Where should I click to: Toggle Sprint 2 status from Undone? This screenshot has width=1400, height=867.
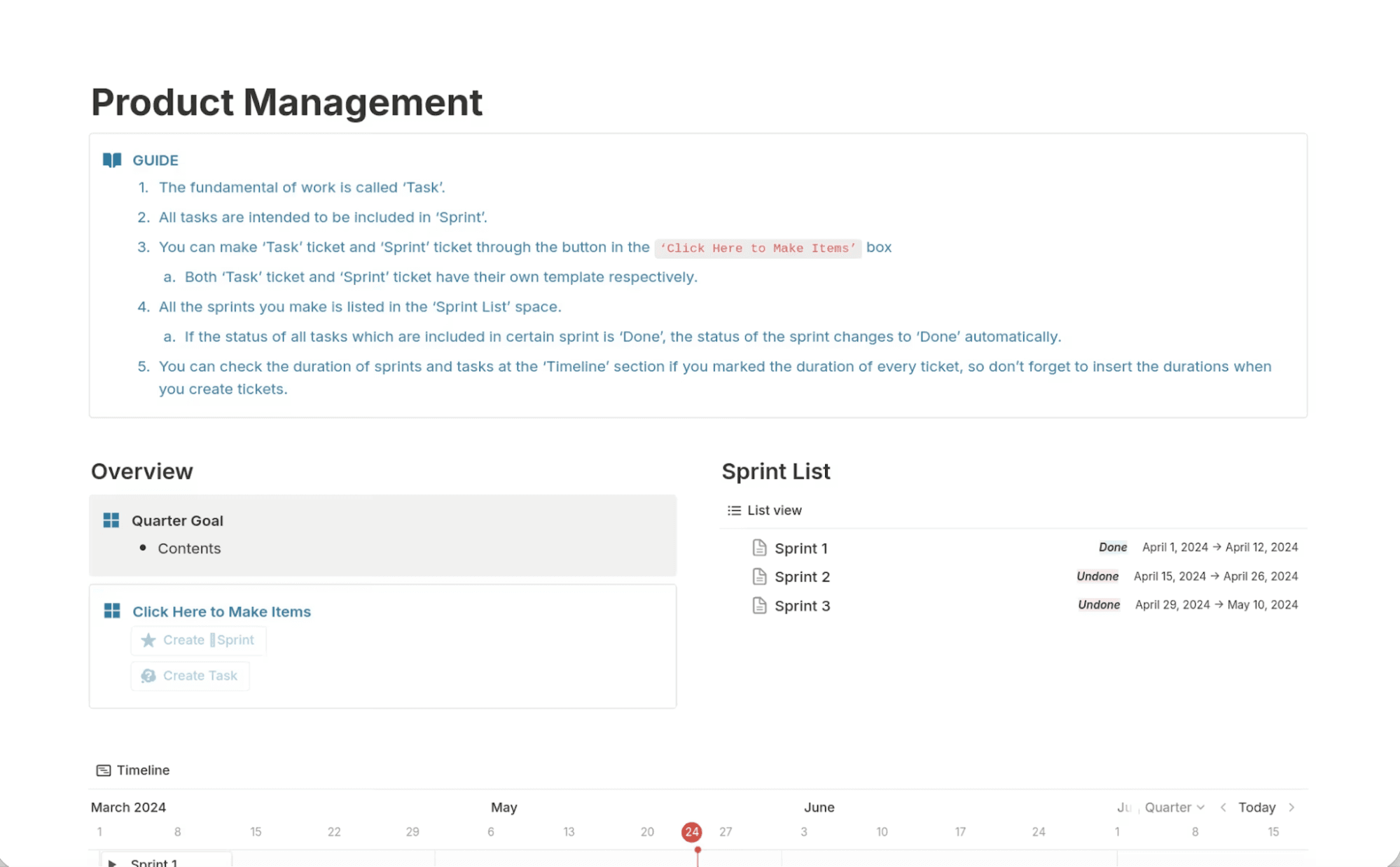pyautogui.click(x=1097, y=576)
